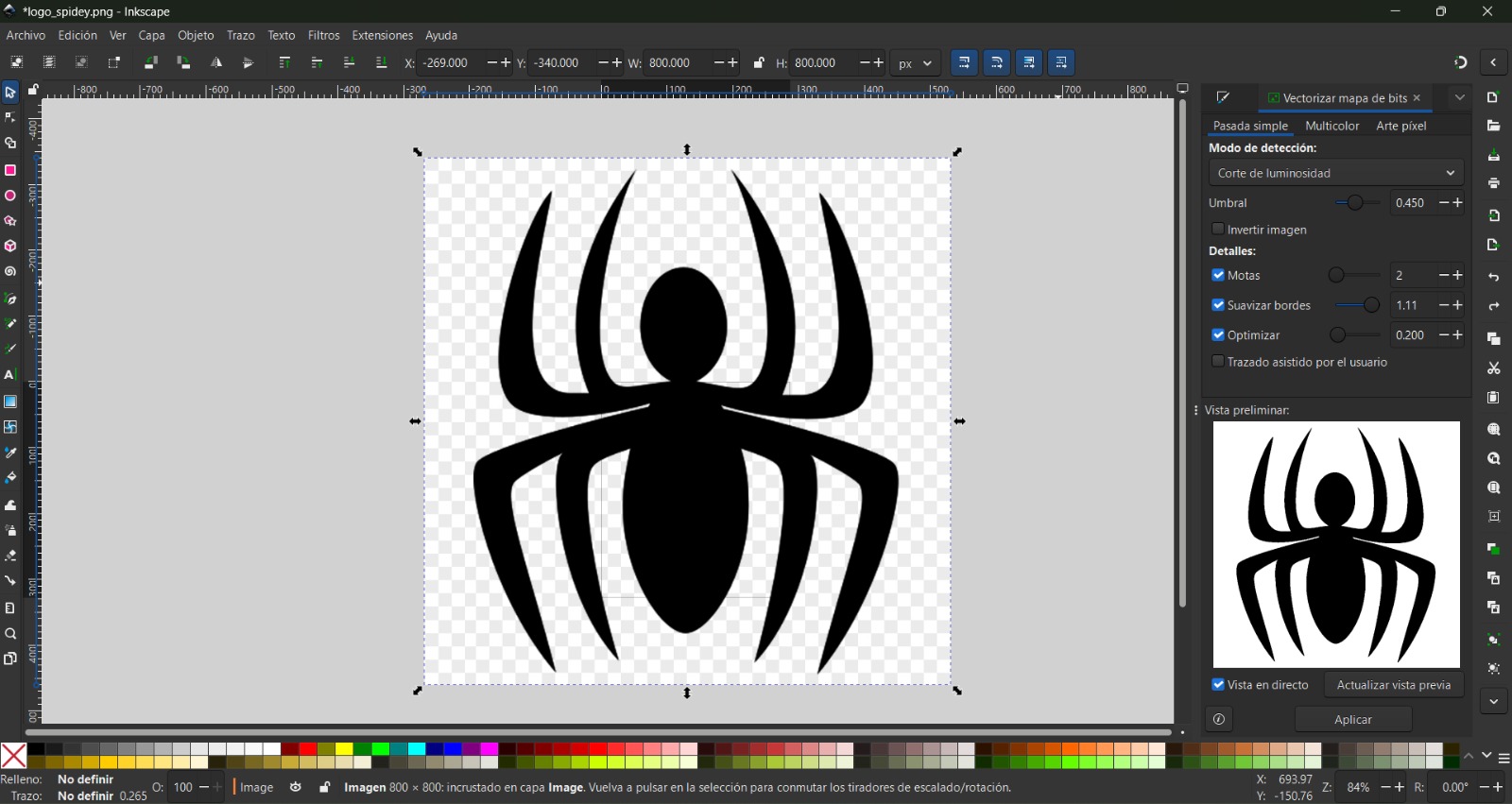Select the Measure tool
The width and height of the screenshot is (1512, 804).
click(x=10, y=607)
